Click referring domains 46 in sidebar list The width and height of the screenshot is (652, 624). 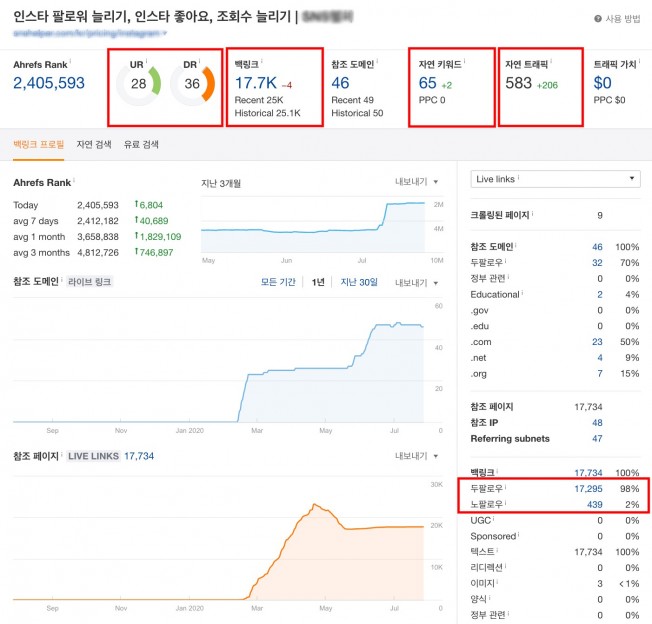click(x=597, y=247)
